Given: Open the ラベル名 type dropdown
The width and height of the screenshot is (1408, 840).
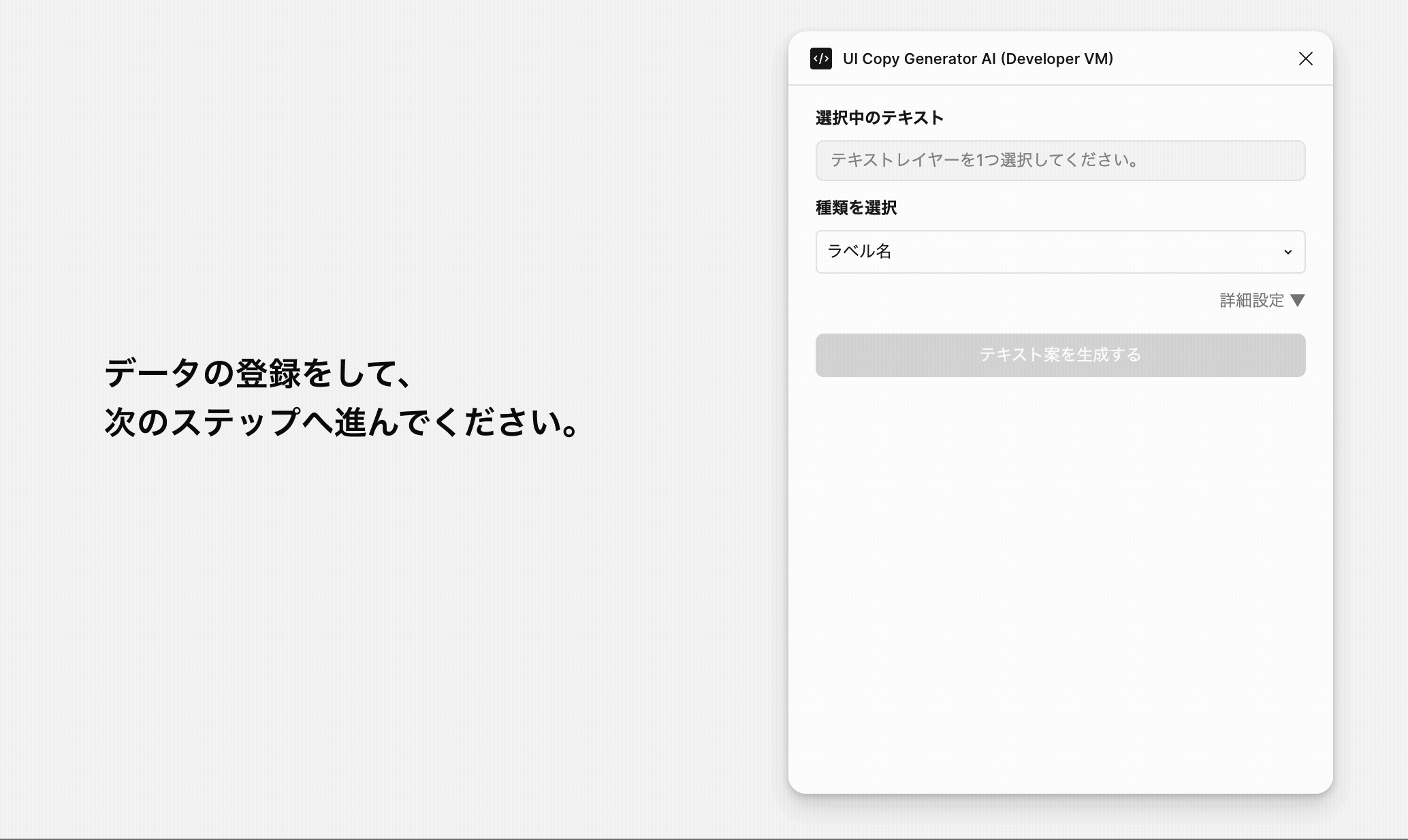Looking at the screenshot, I should [x=1059, y=252].
